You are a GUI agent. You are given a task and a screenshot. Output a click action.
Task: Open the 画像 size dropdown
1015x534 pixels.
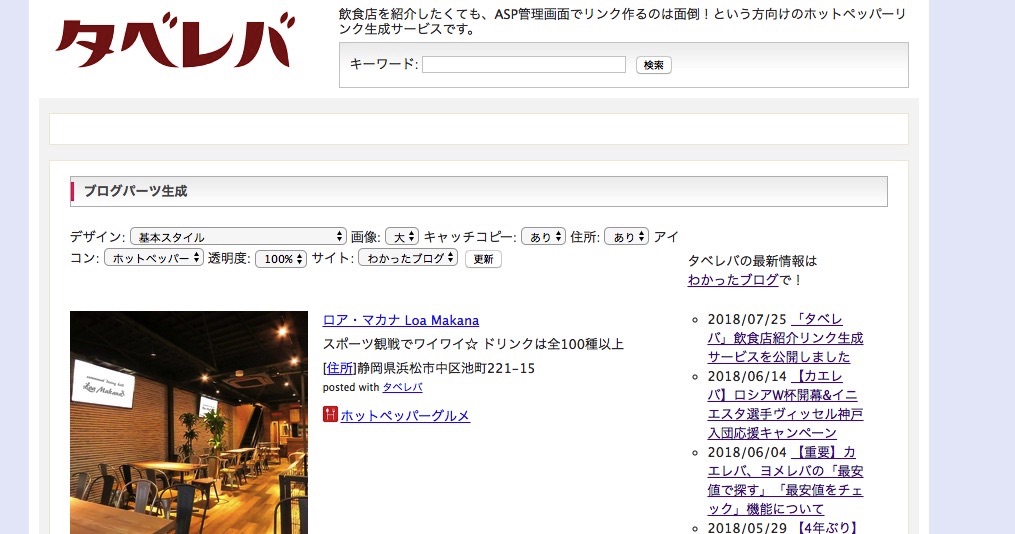click(401, 237)
